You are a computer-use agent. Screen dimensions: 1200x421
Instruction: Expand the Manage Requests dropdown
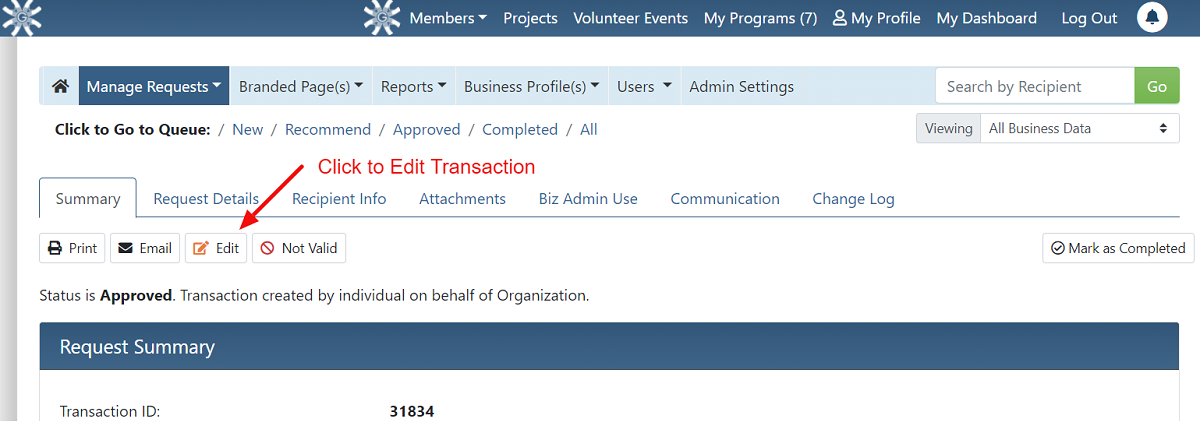(154, 86)
